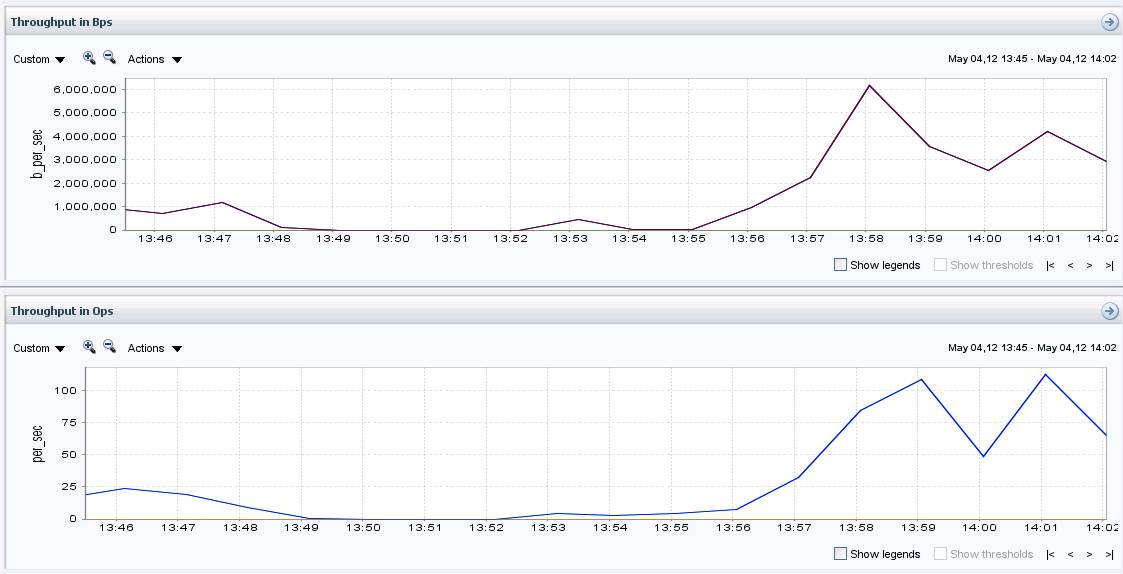Open Custom time range dropdown in Bps panel
The height and width of the screenshot is (574, 1123).
coord(39,59)
